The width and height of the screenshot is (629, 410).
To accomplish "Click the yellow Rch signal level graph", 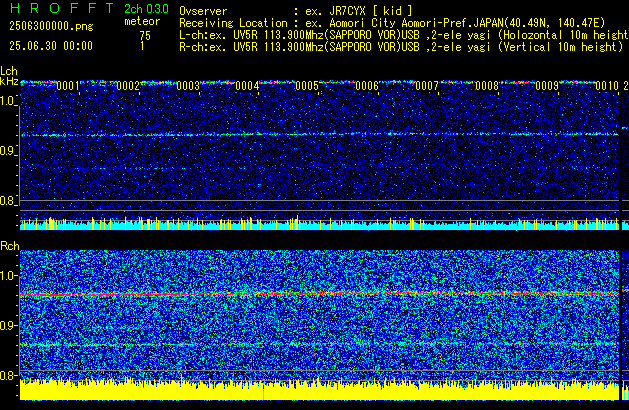I will point(319,390).
